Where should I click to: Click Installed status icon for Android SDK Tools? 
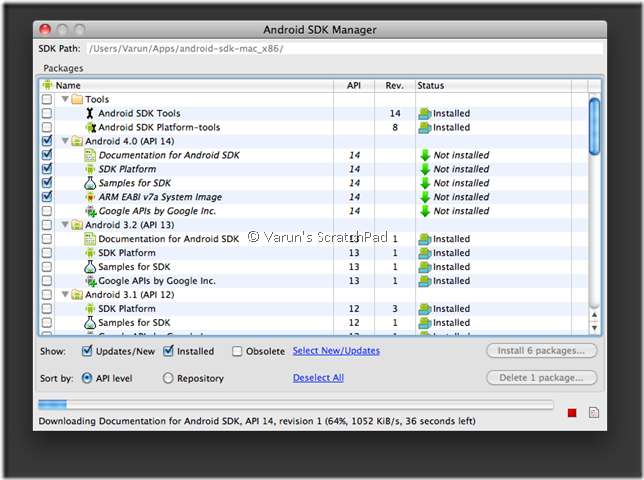point(425,114)
